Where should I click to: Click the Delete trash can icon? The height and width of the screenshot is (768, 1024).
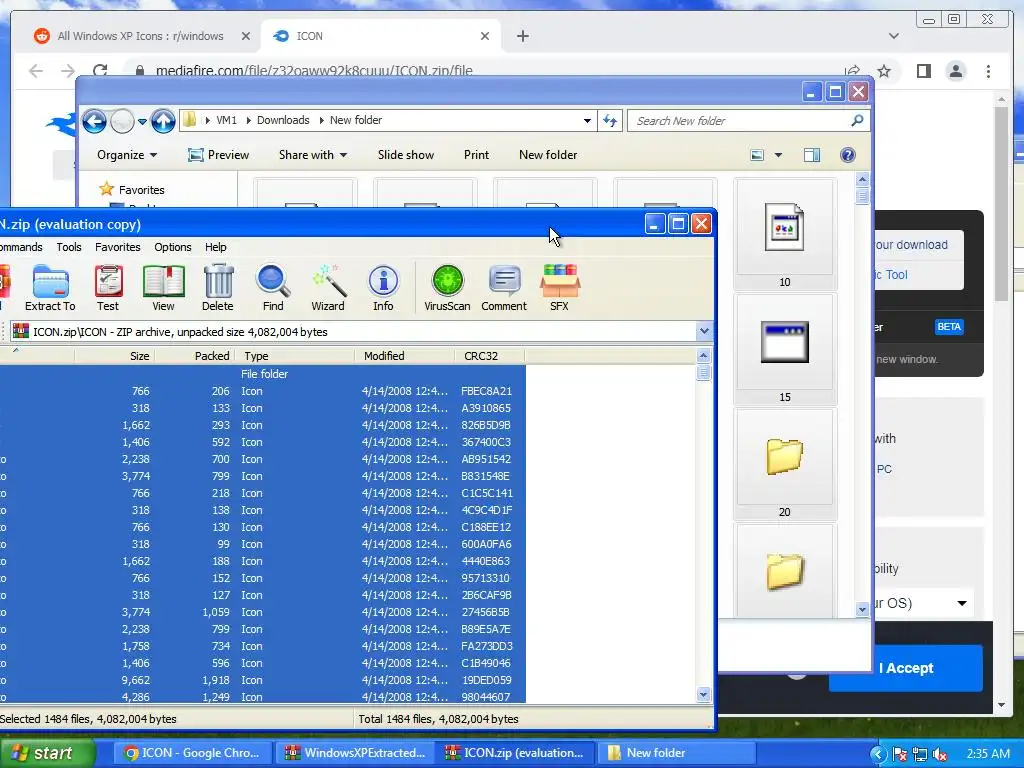tap(218, 287)
